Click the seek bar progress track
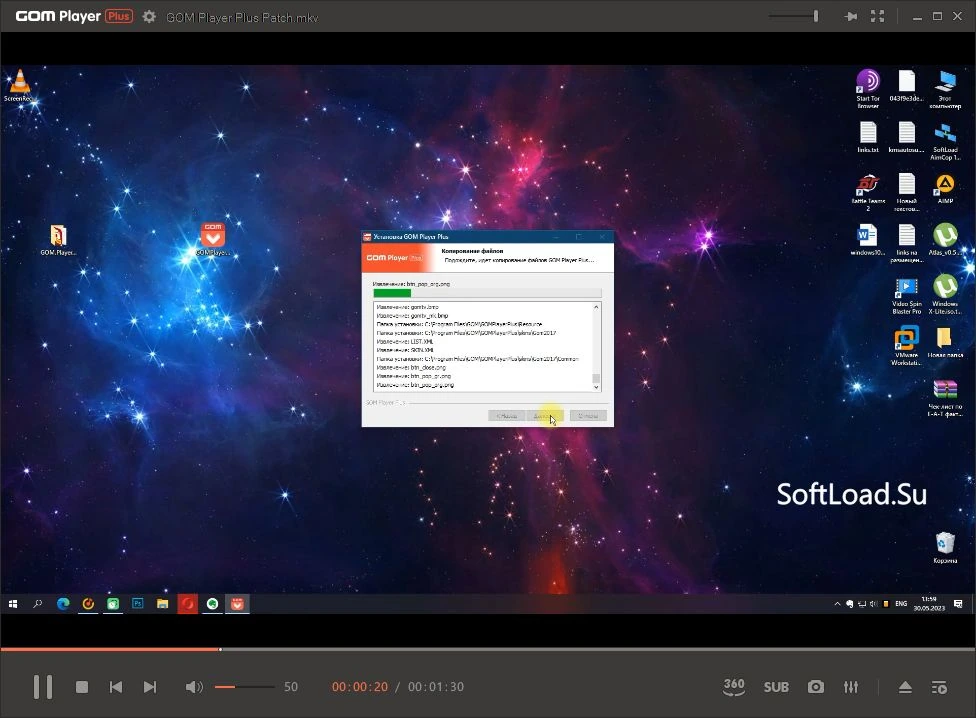 pyautogui.click(x=488, y=650)
